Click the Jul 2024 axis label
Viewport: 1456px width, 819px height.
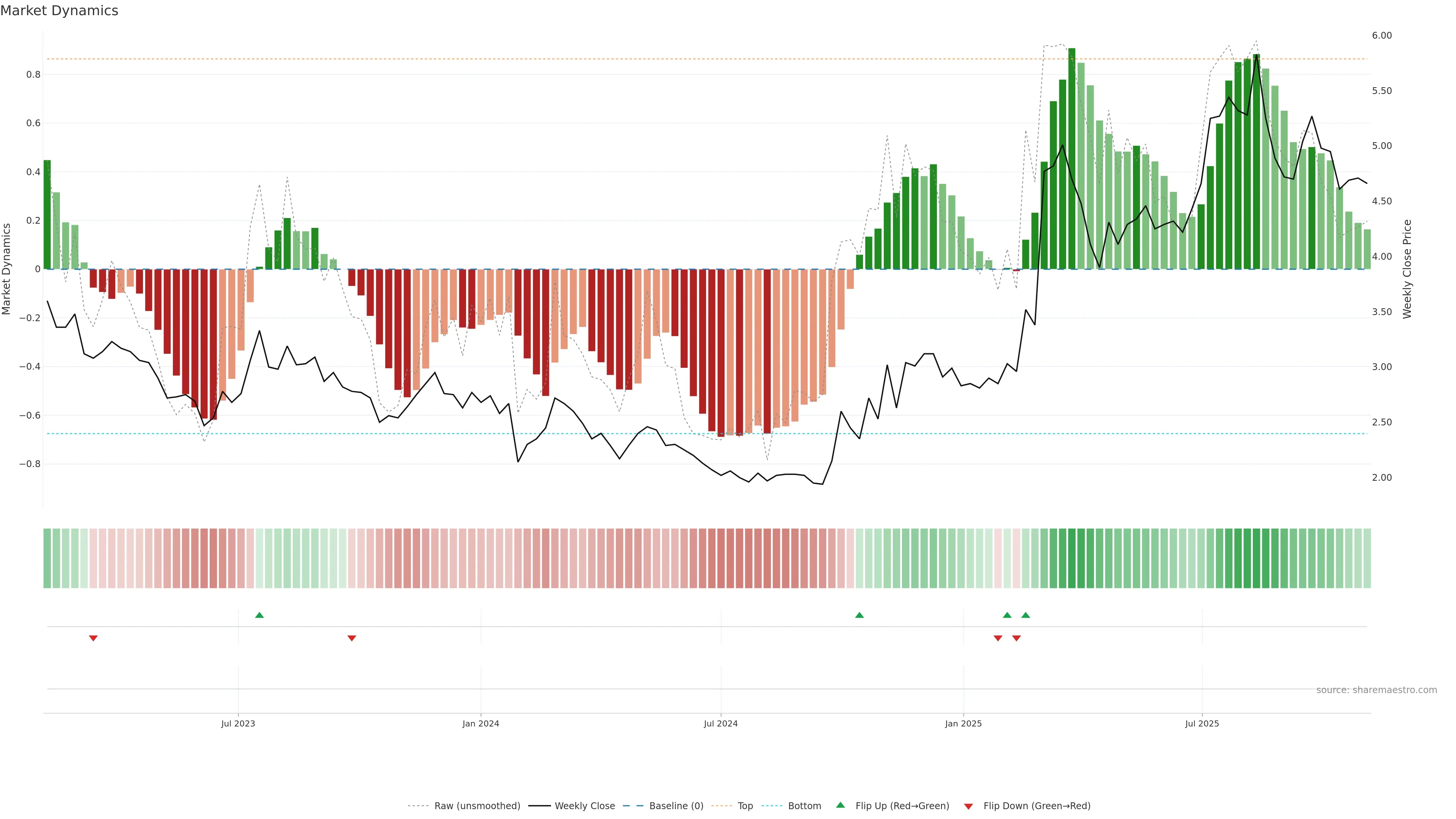[x=721, y=723]
